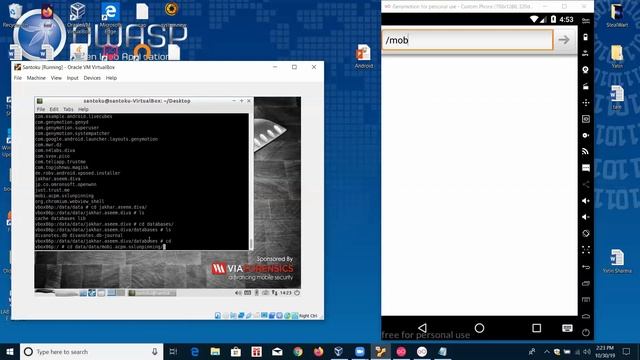Open the terminal's File menu
This screenshot has height=360, width=640.
tap(41, 109)
